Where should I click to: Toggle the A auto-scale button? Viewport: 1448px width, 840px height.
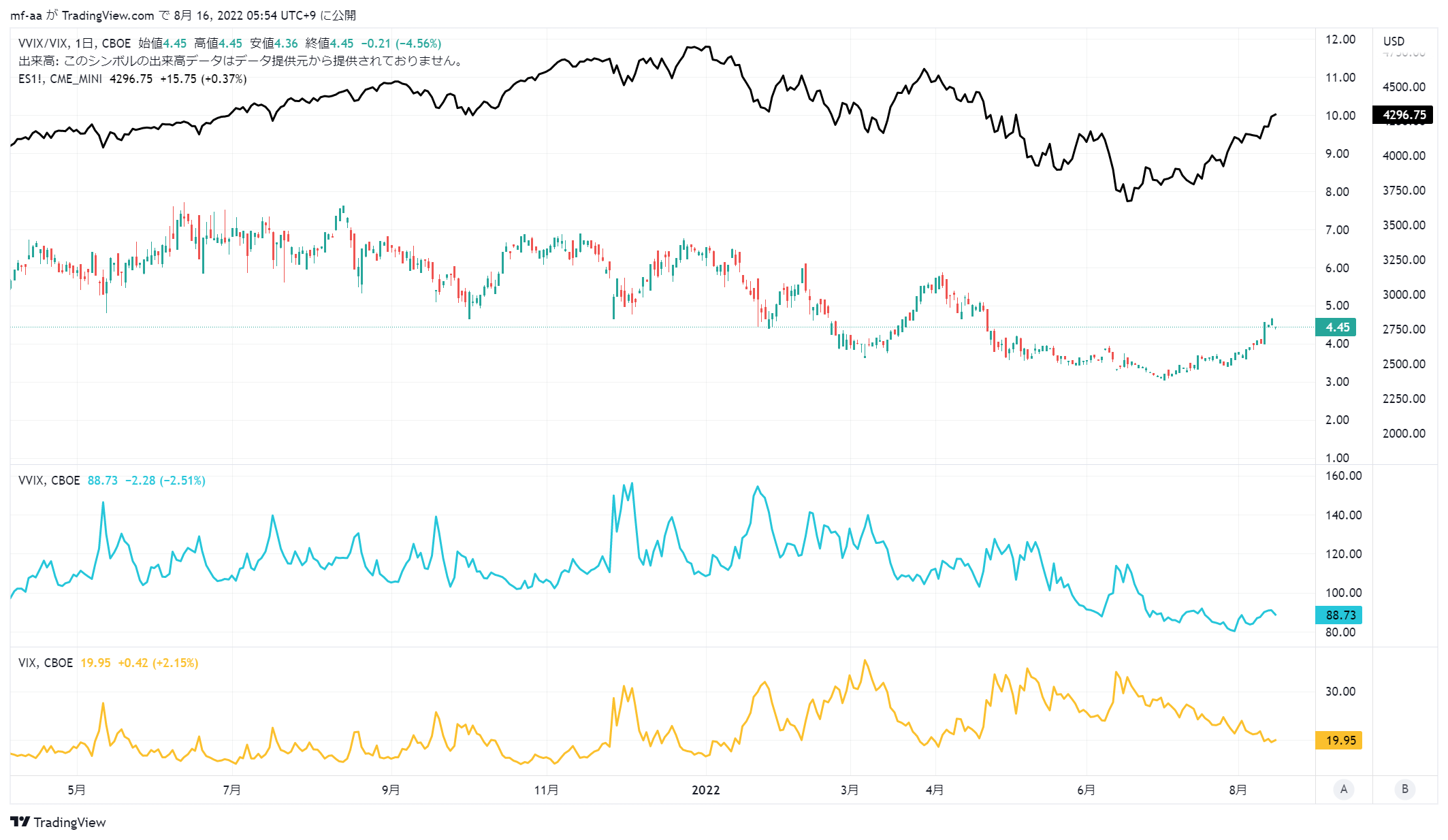point(1343,789)
